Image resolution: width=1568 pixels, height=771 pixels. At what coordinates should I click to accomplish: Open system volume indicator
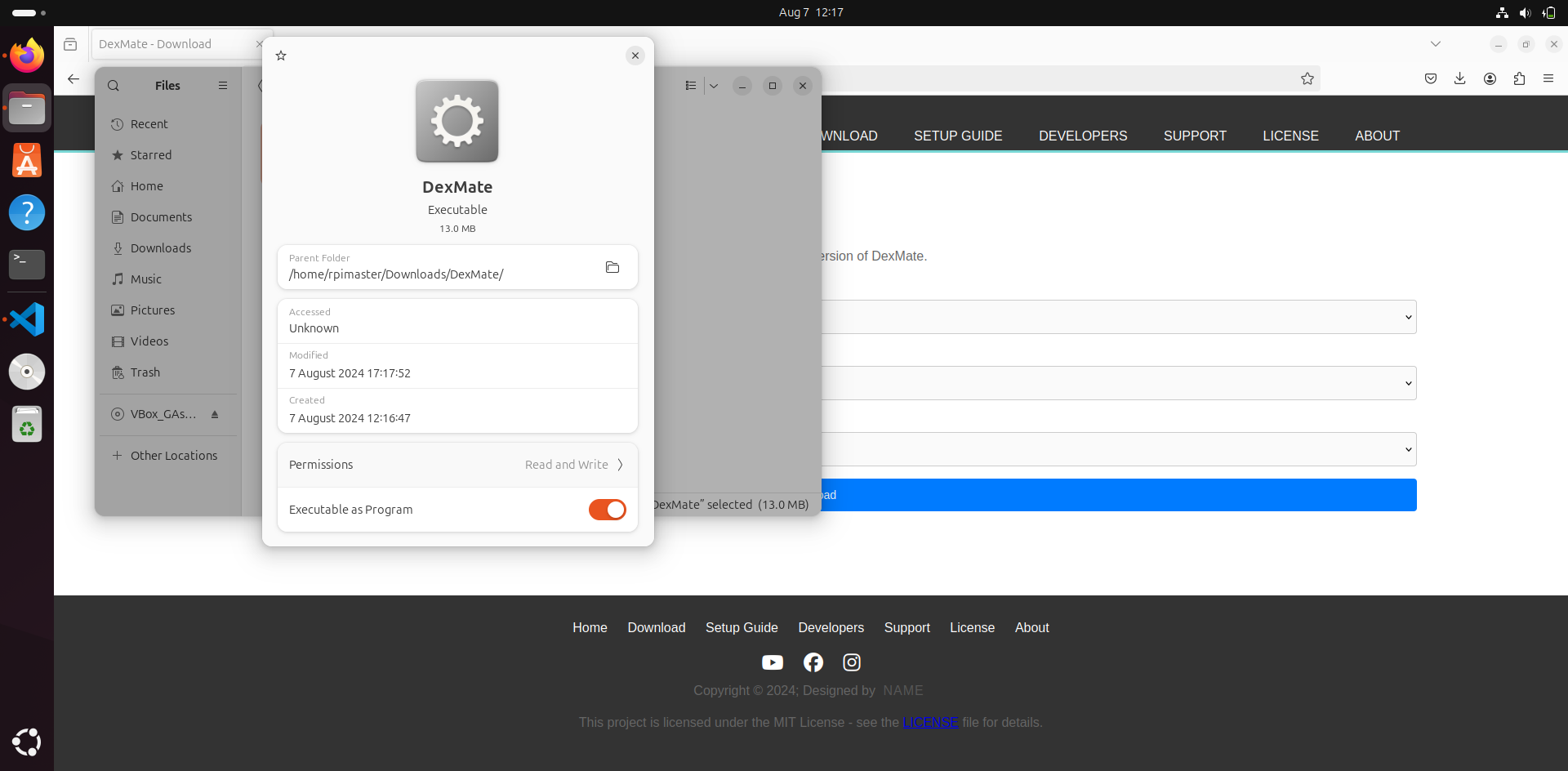[x=1525, y=12]
